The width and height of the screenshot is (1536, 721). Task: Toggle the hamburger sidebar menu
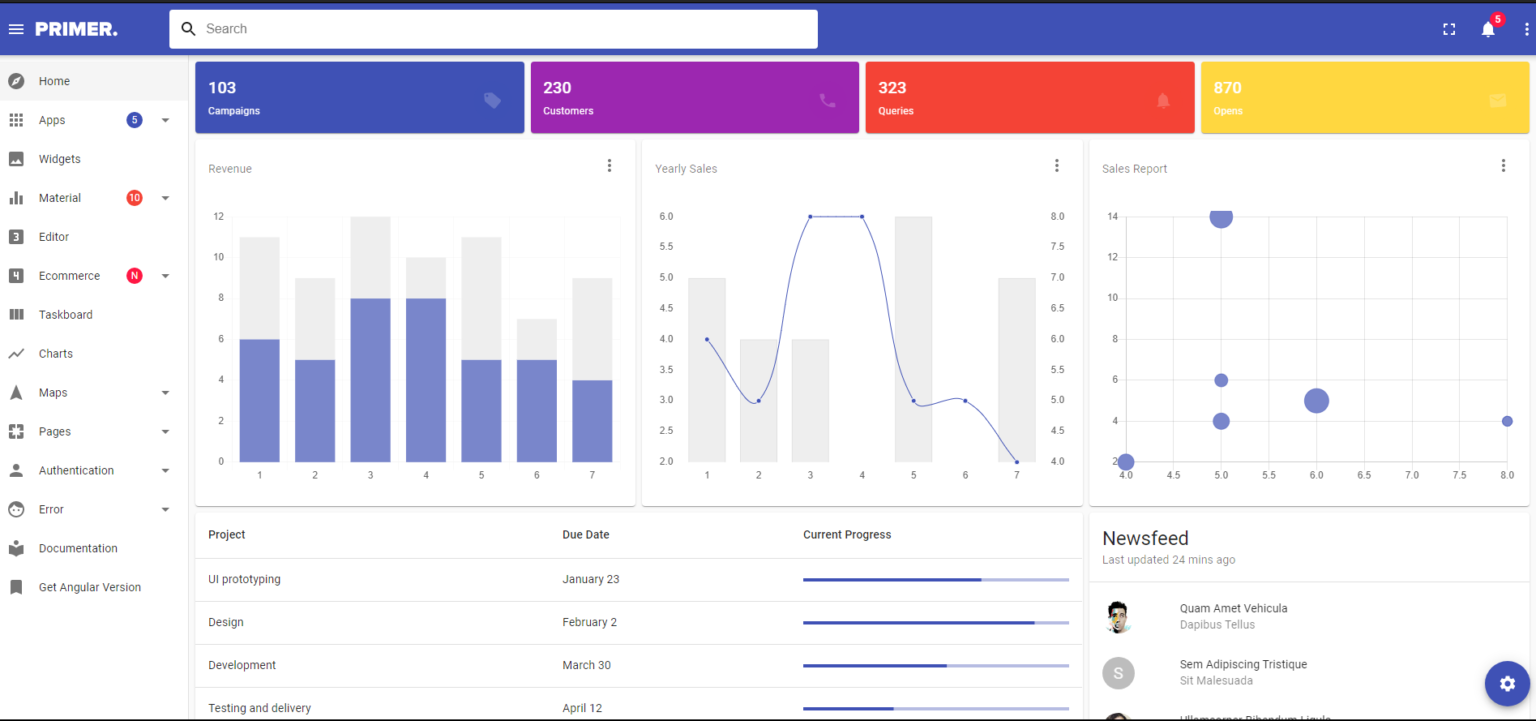16,29
